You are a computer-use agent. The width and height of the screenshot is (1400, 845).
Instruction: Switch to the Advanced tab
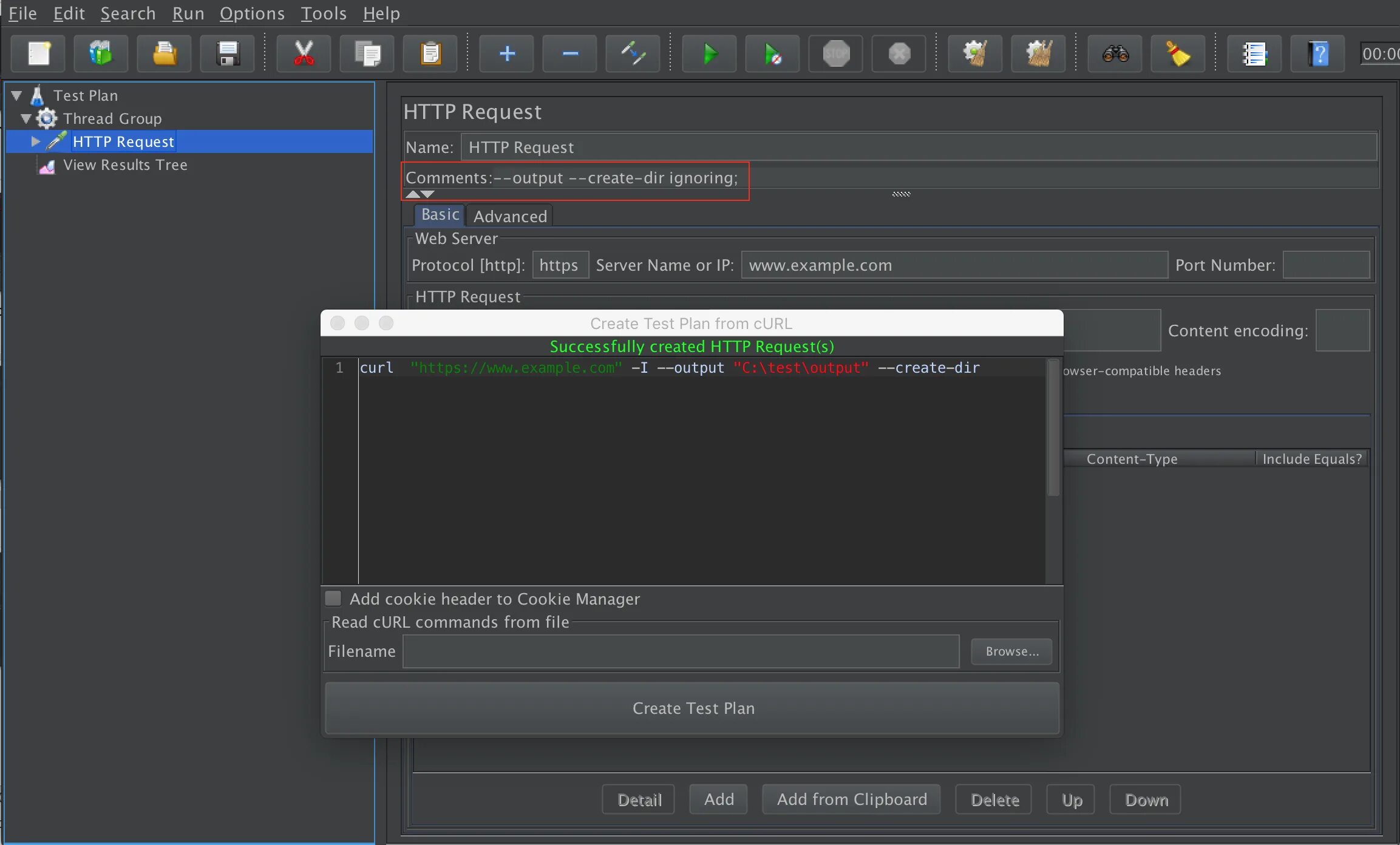pyautogui.click(x=509, y=214)
